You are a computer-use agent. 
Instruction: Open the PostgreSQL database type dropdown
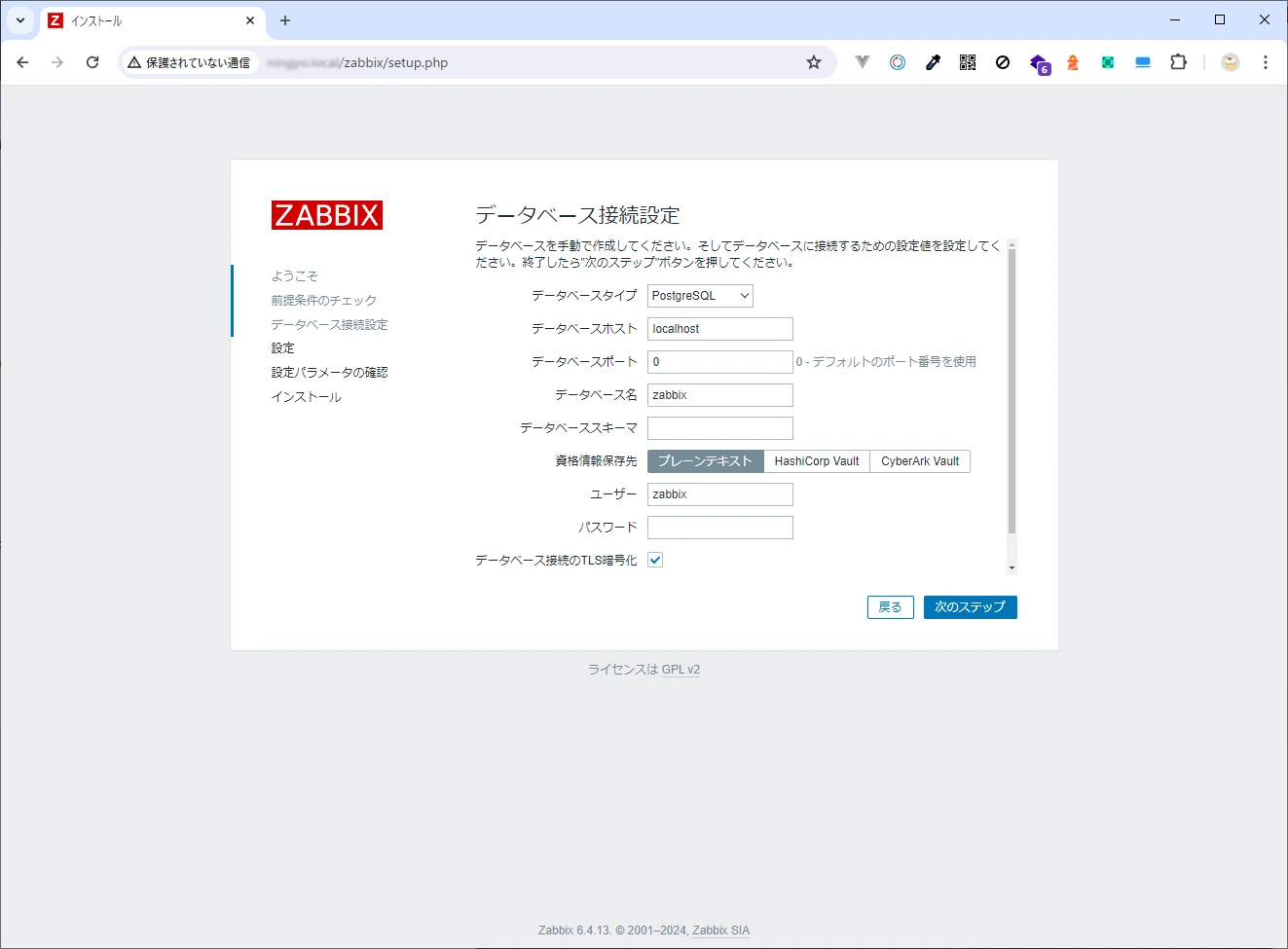(x=700, y=296)
